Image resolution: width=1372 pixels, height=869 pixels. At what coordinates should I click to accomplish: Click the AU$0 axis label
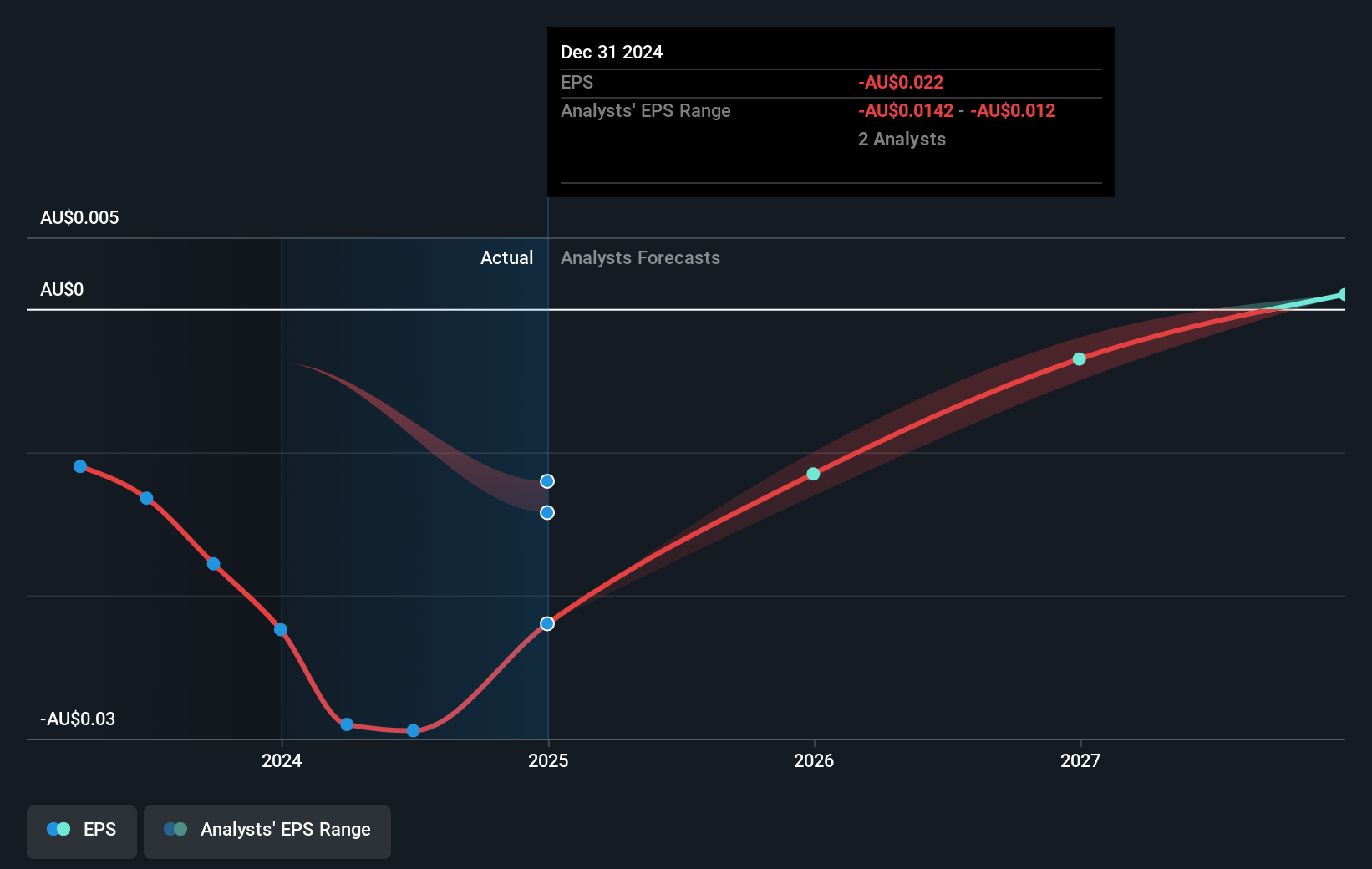(x=61, y=289)
